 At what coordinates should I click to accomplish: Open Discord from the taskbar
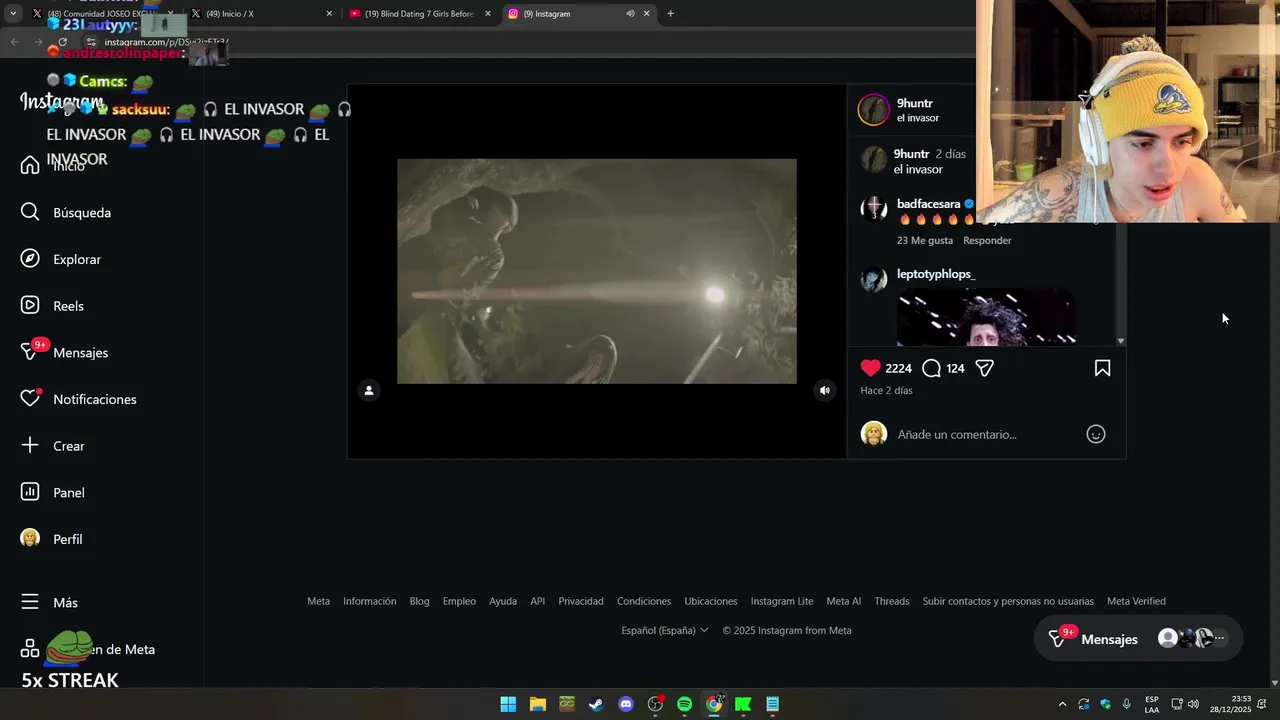pyautogui.click(x=626, y=704)
